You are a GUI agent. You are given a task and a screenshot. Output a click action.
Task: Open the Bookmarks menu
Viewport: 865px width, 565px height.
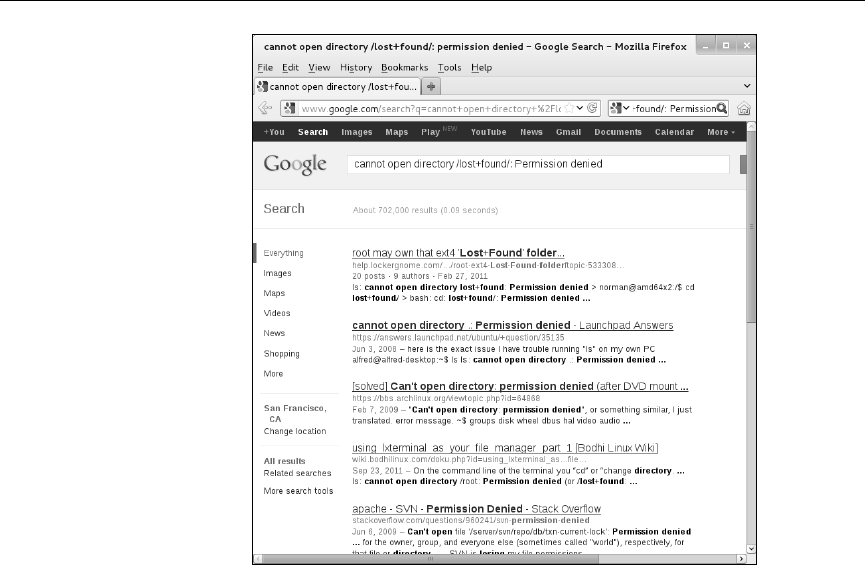pos(404,67)
